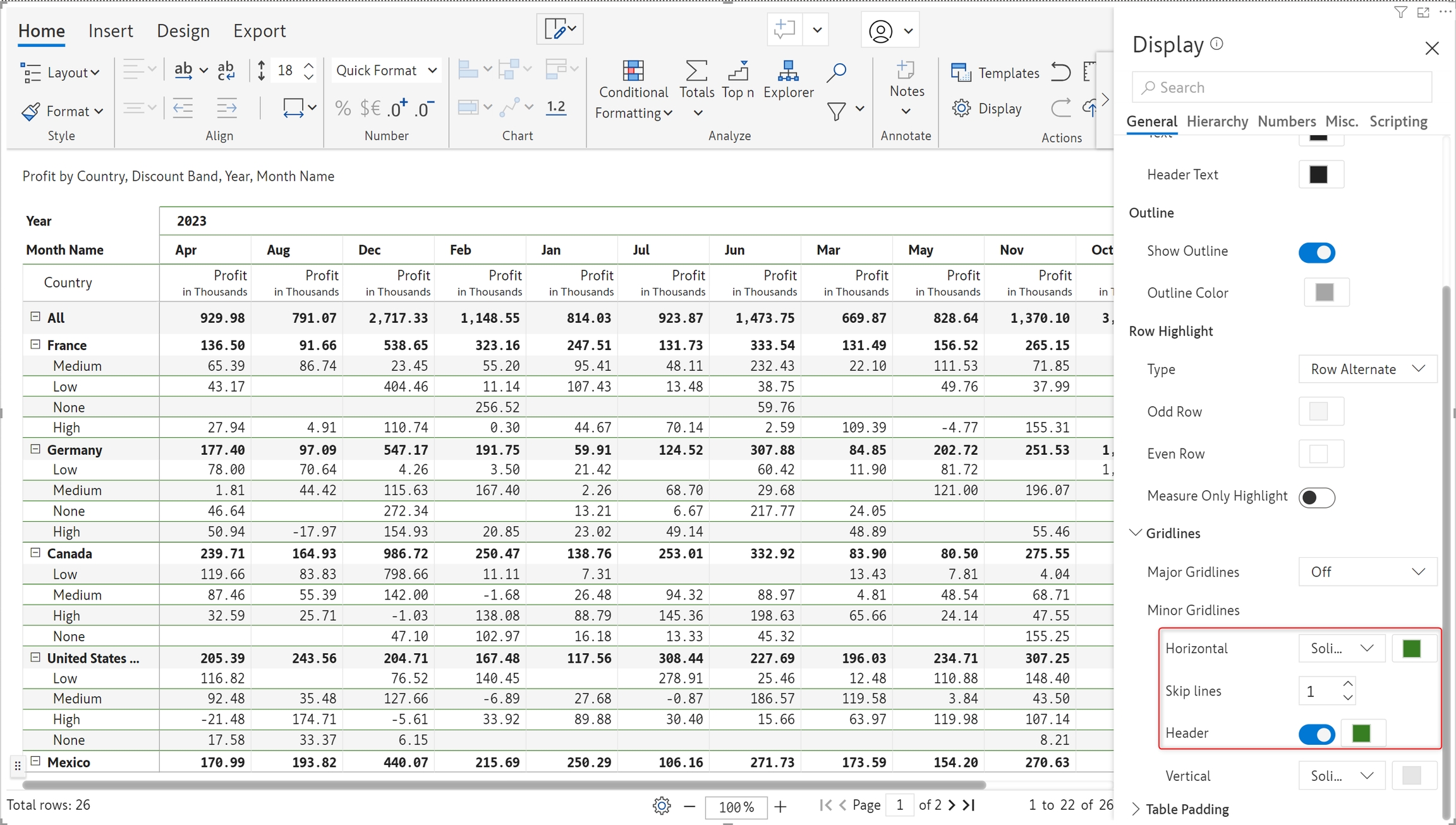Screen dimensions: 1456x825
Task: Click the Templates icon
Action: pyautogui.click(x=961, y=73)
